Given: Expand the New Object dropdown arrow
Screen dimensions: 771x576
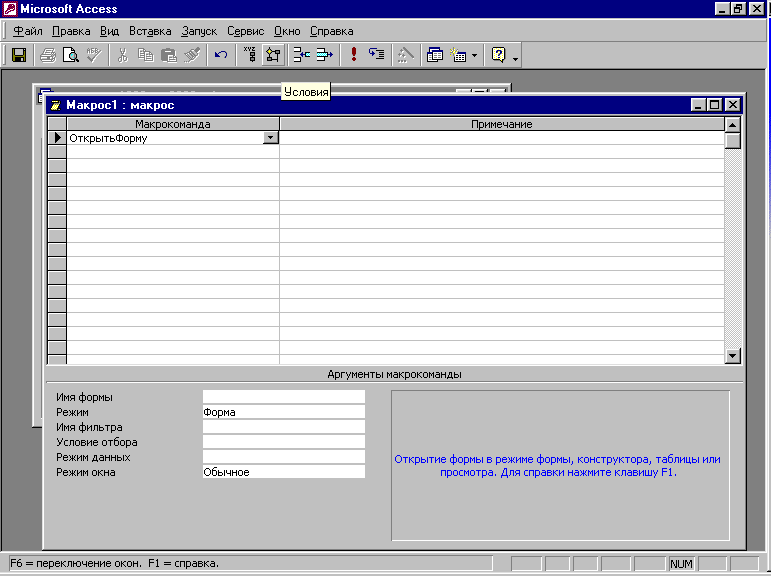Looking at the screenshot, I should click(474, 56).
